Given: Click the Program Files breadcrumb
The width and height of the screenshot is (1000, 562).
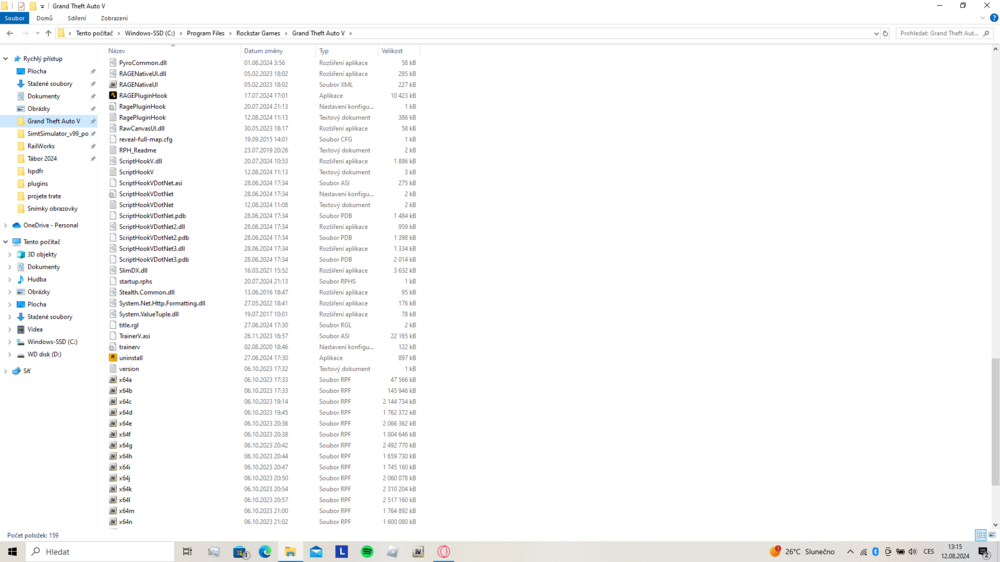Looking at the screenshot, I should tap(205, 33).
